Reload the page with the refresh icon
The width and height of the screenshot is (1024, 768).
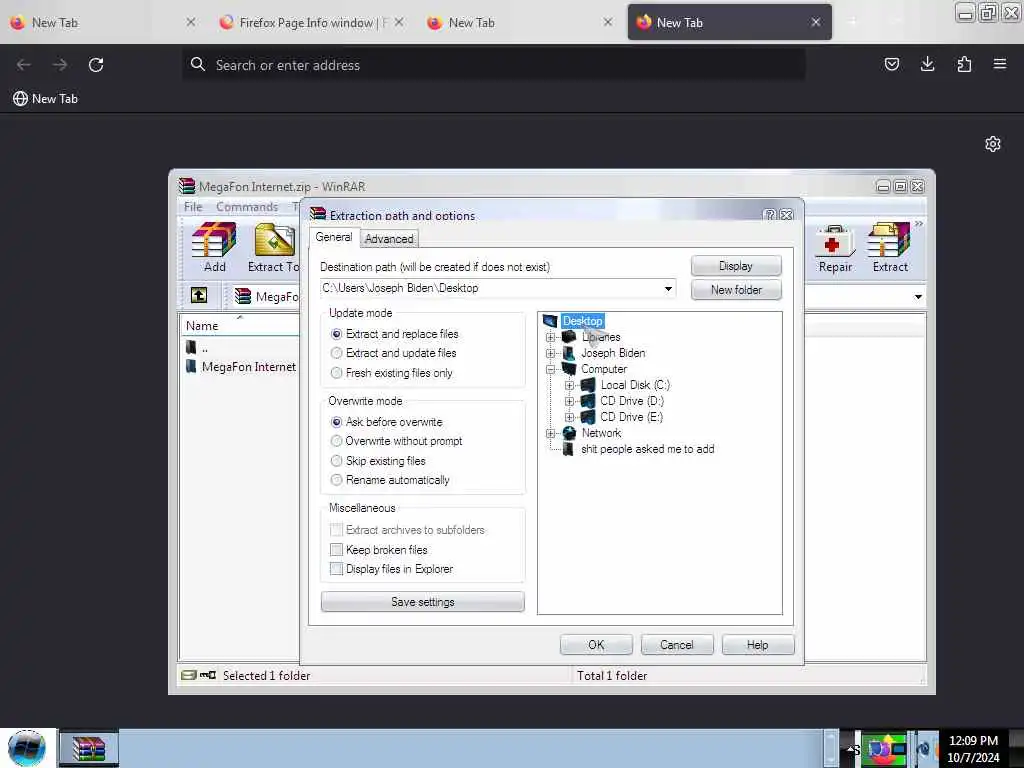pos(96,65)
